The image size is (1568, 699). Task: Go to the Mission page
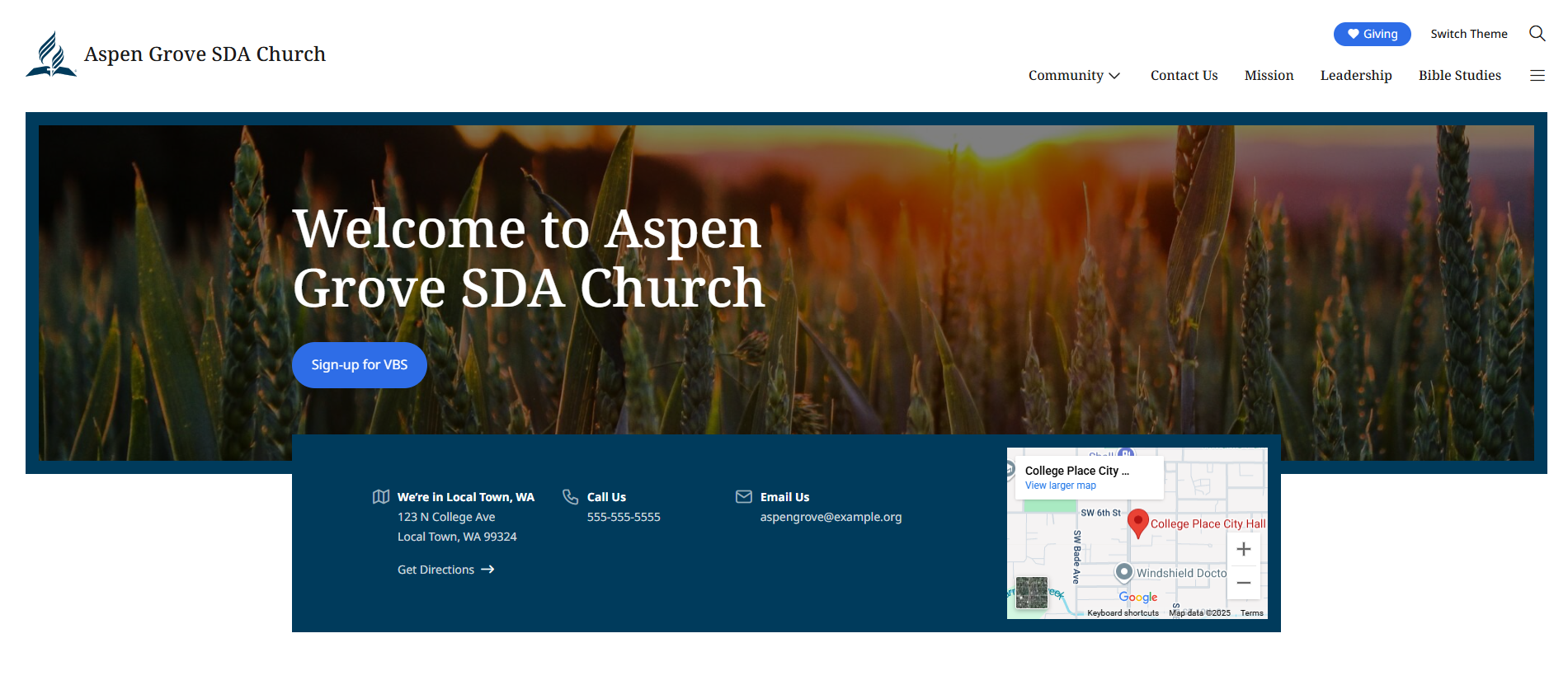[x=1269, y=76]
